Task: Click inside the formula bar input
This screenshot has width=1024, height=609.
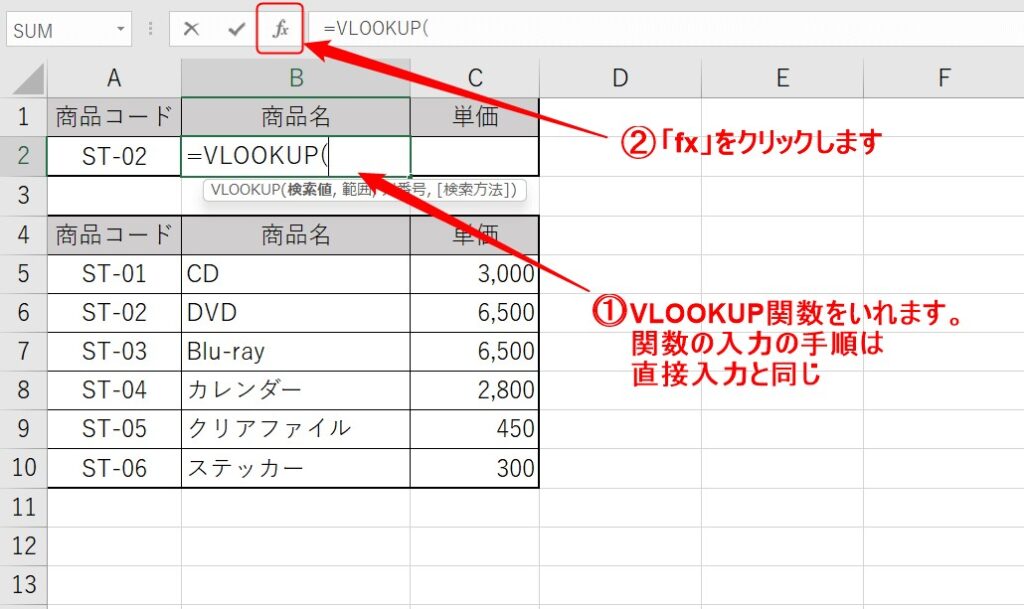Action: point(660,29)
